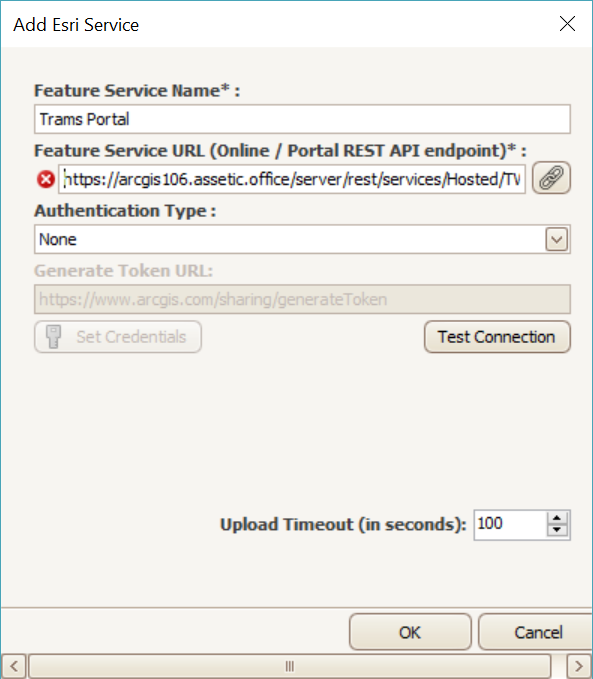Click the Generate Token URL field

click(302, 299)
